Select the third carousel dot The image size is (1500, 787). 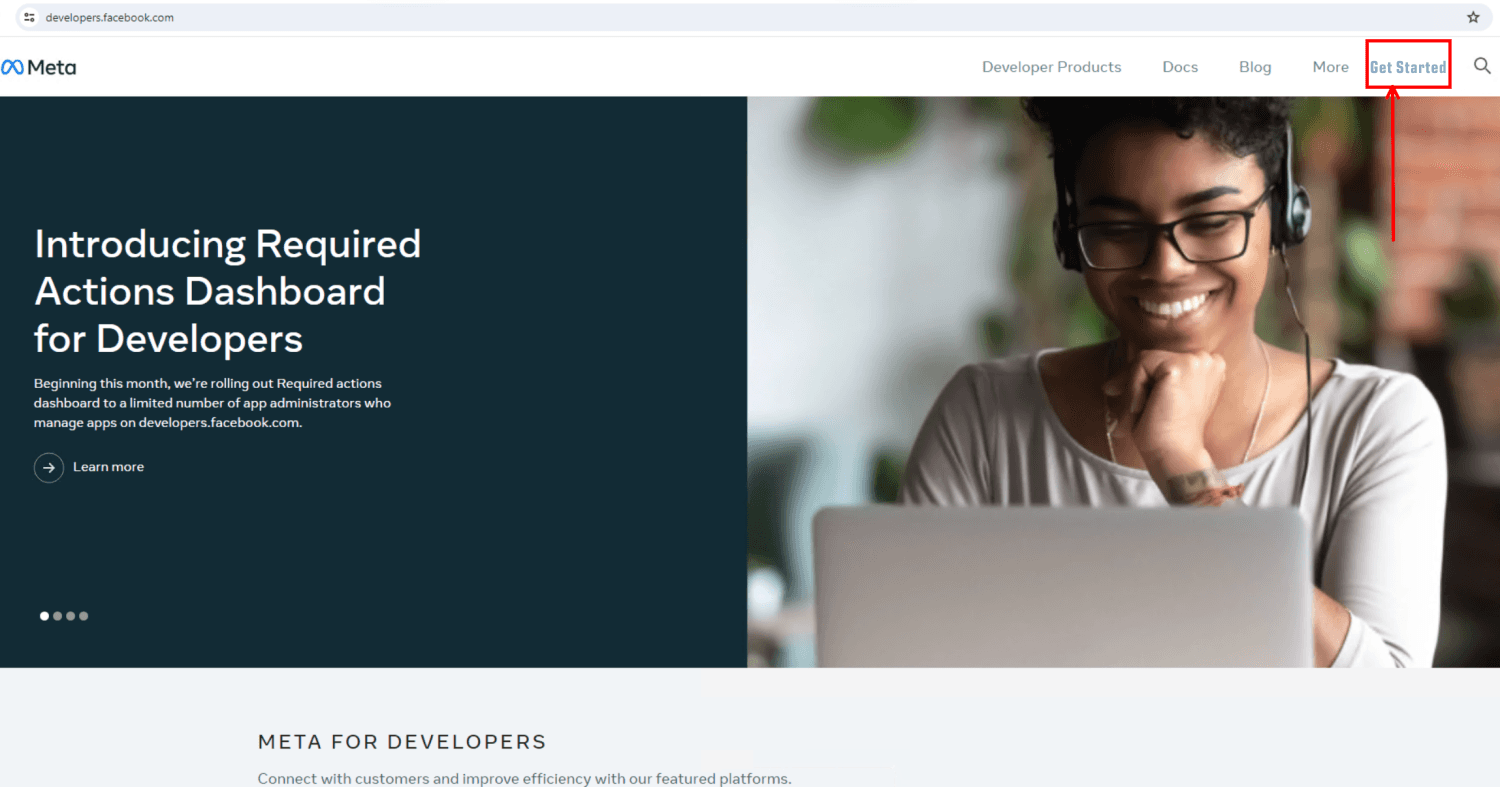pos(70,616)
